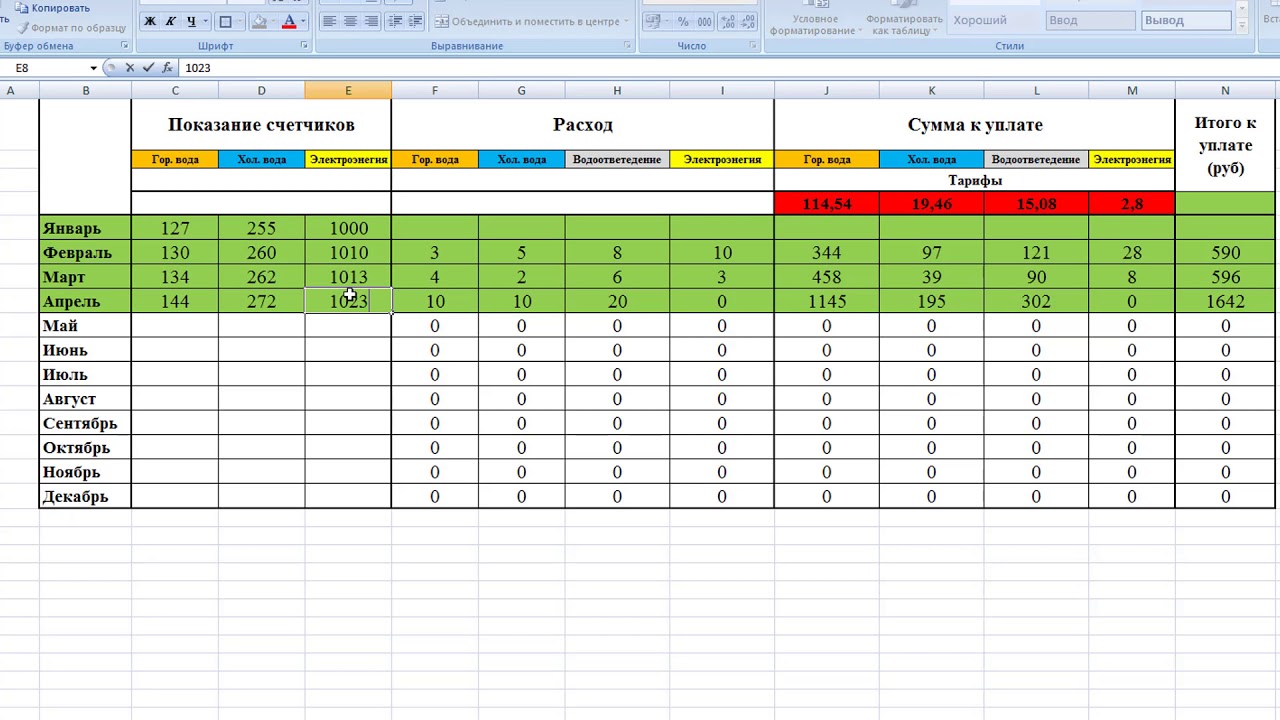This screenshot has height=720, width=1280.
Task: Expand cell styles gallery more arrow
Action: point(1243,24)
